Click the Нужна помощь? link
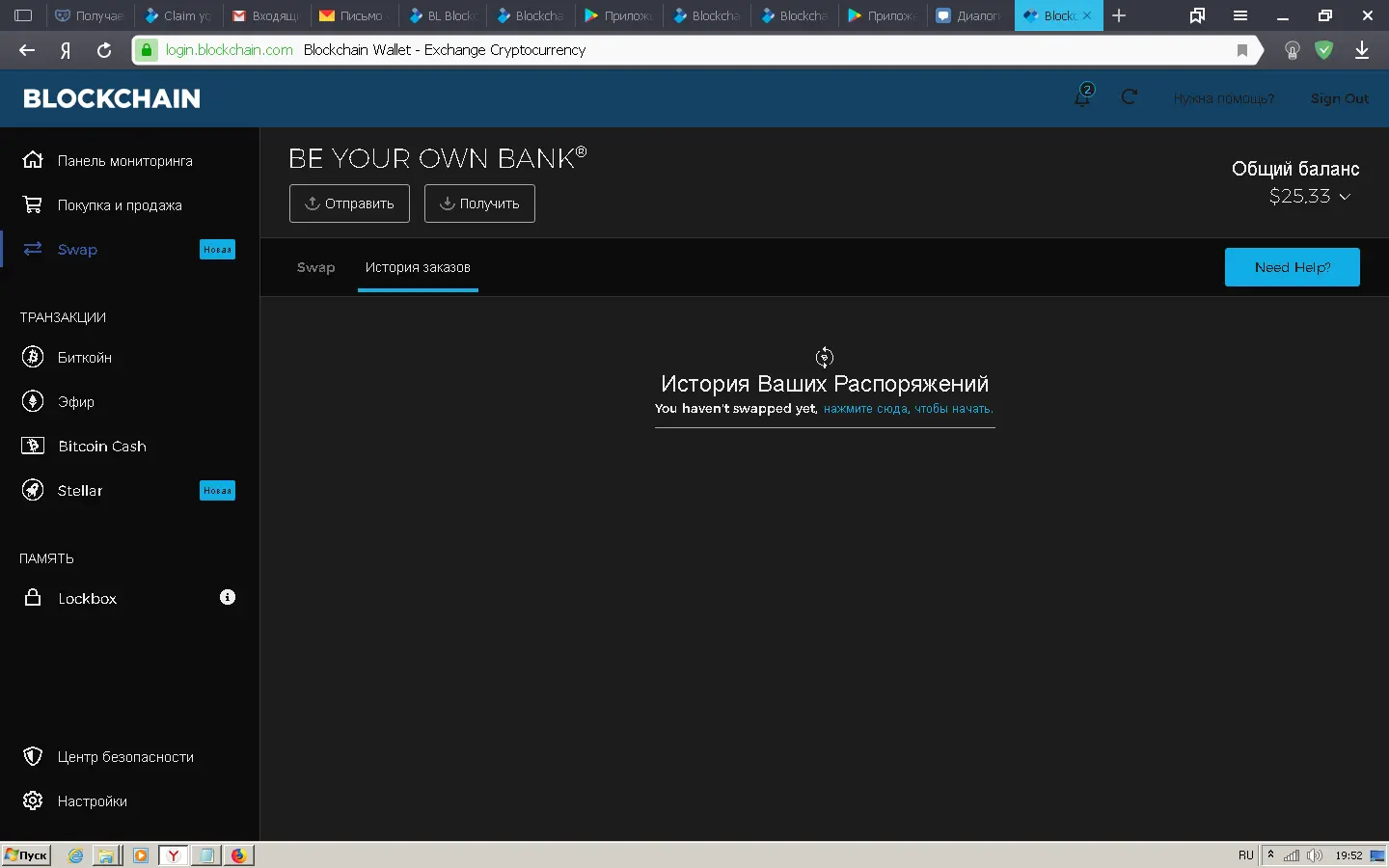The height and width of the screenshot is (868, 1389). [x=1224, y=98]
